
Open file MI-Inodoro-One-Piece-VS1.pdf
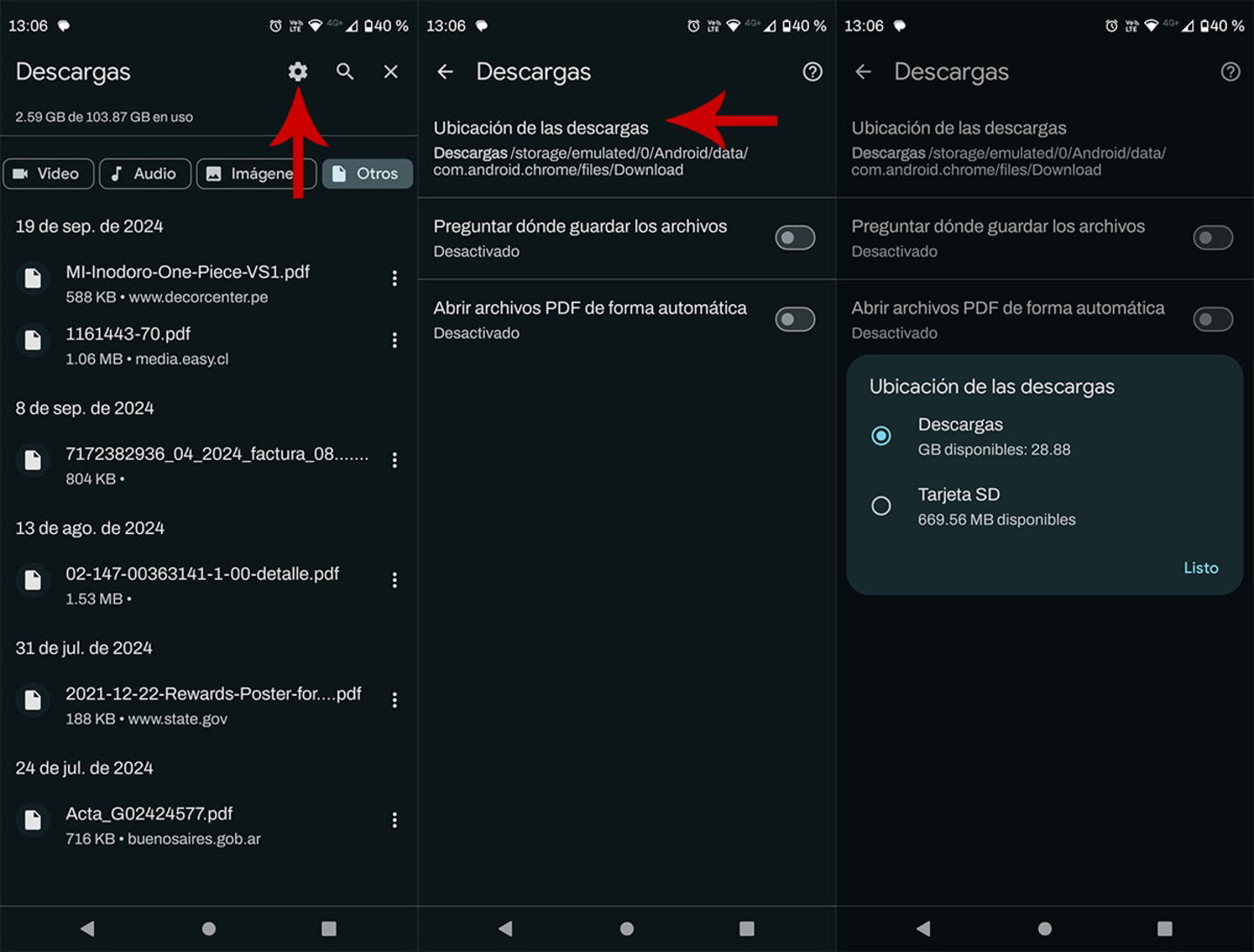(209, 283)
